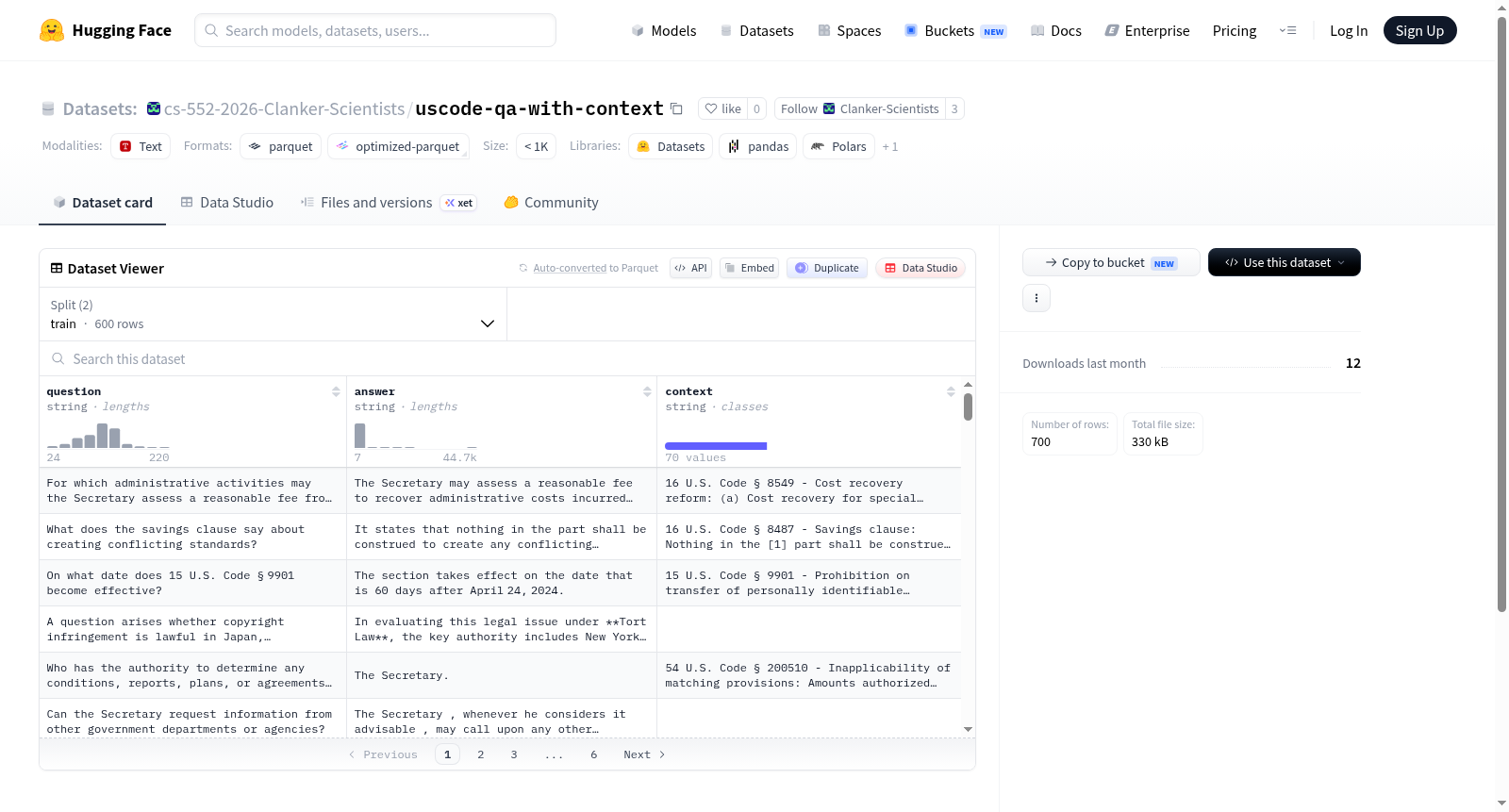Focus the top search models field
1509x812 pixels.
point(375,30)
